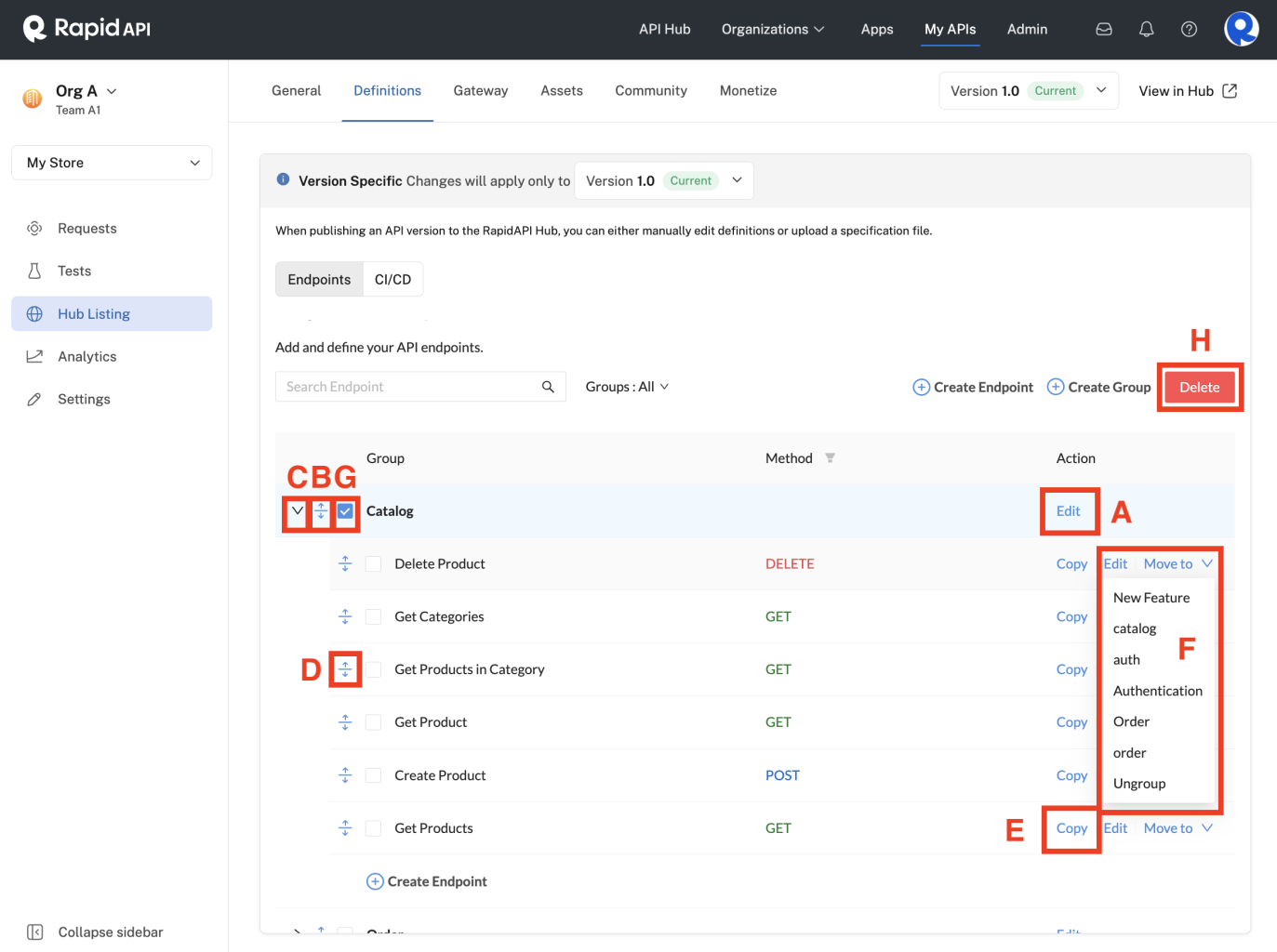1277x952 pixels.
Task: Check the Get Categories checkbox
Action: pos(373,617)
